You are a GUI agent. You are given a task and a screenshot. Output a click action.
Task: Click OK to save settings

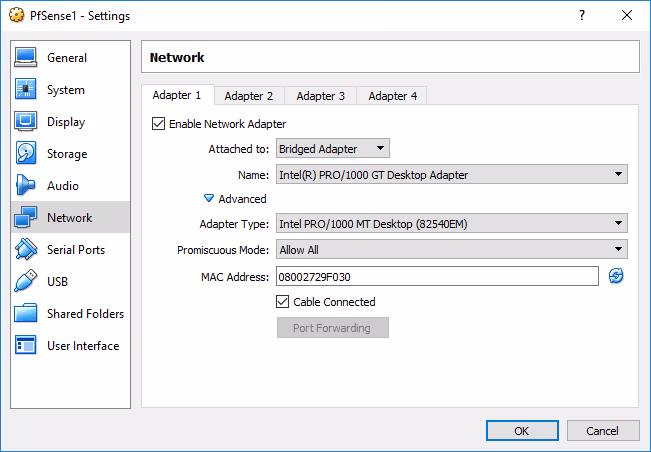click(x=522, y=431)
